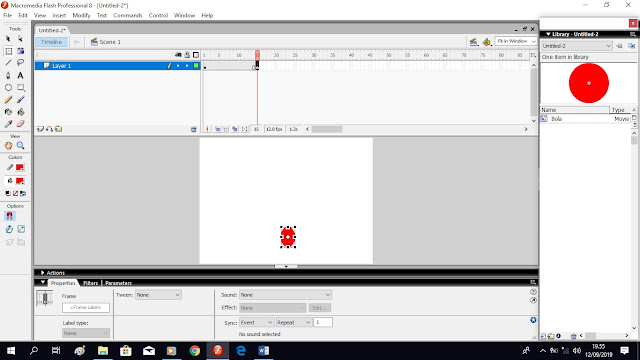Viewport: 640px width, 360px height.
Task: Toggle Show/Hide All Layers eye icon
Action: (x=178, y=55)
